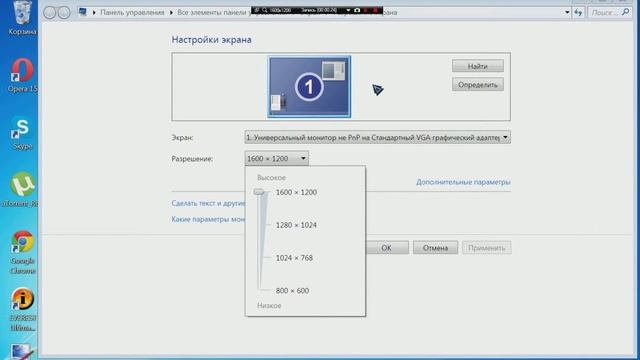The image size is (640, 360).
Task: Confirm with the OK button
Action: (x=387, y=248)
